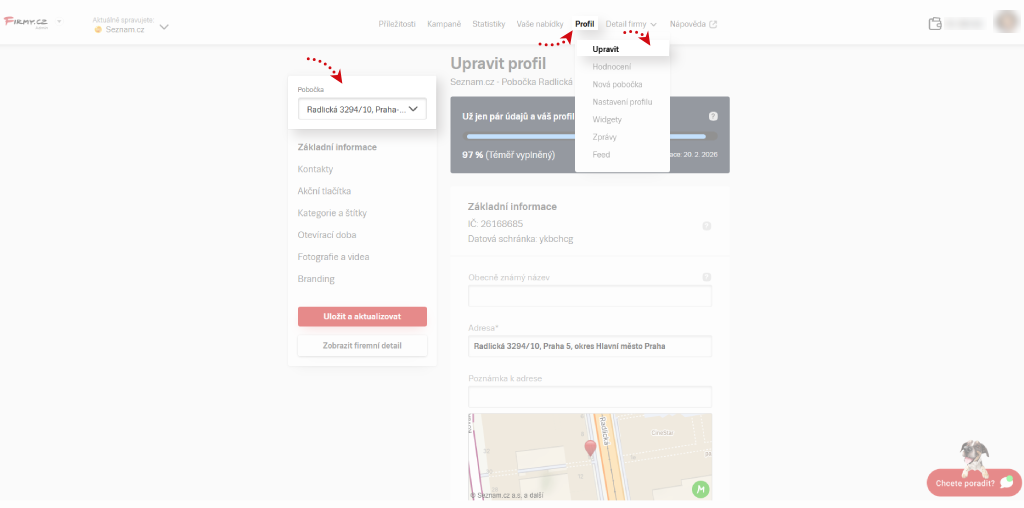1024x508 pixels.
Task: Click help icon next to Obecně známý název
Action: coord(706,277)
